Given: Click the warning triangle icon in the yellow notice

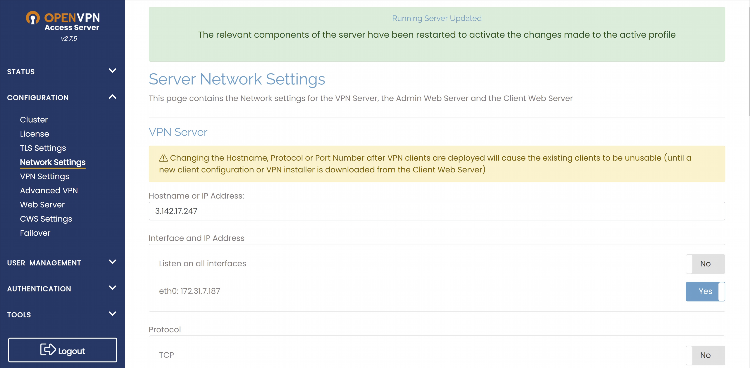Looking at the screenshot, I should tap(163, 158).
